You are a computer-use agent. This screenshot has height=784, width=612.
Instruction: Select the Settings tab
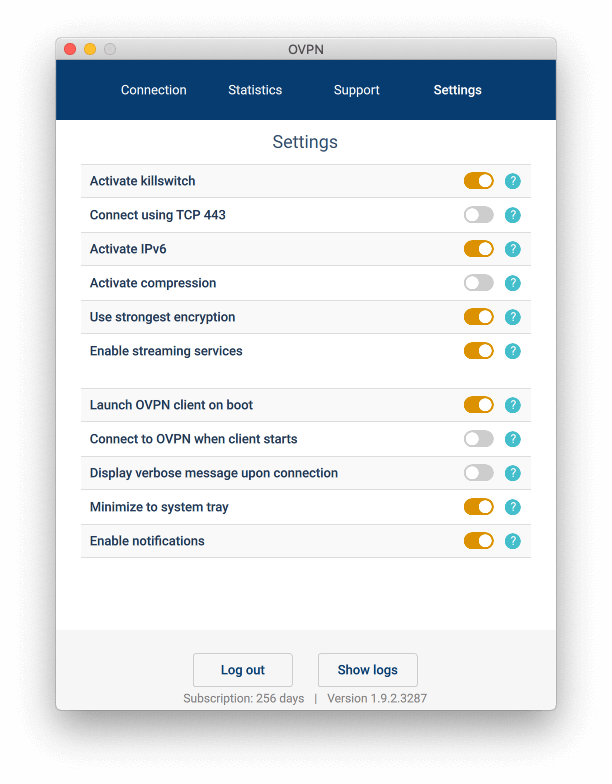[x=458, y=90]
